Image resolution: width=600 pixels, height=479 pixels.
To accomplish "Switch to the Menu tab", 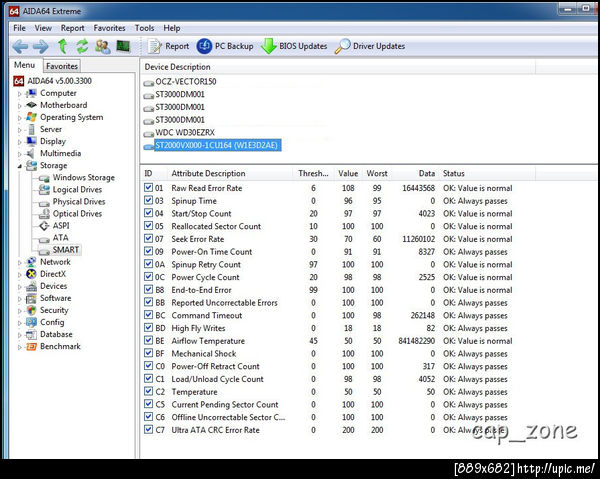I will 24,65.
